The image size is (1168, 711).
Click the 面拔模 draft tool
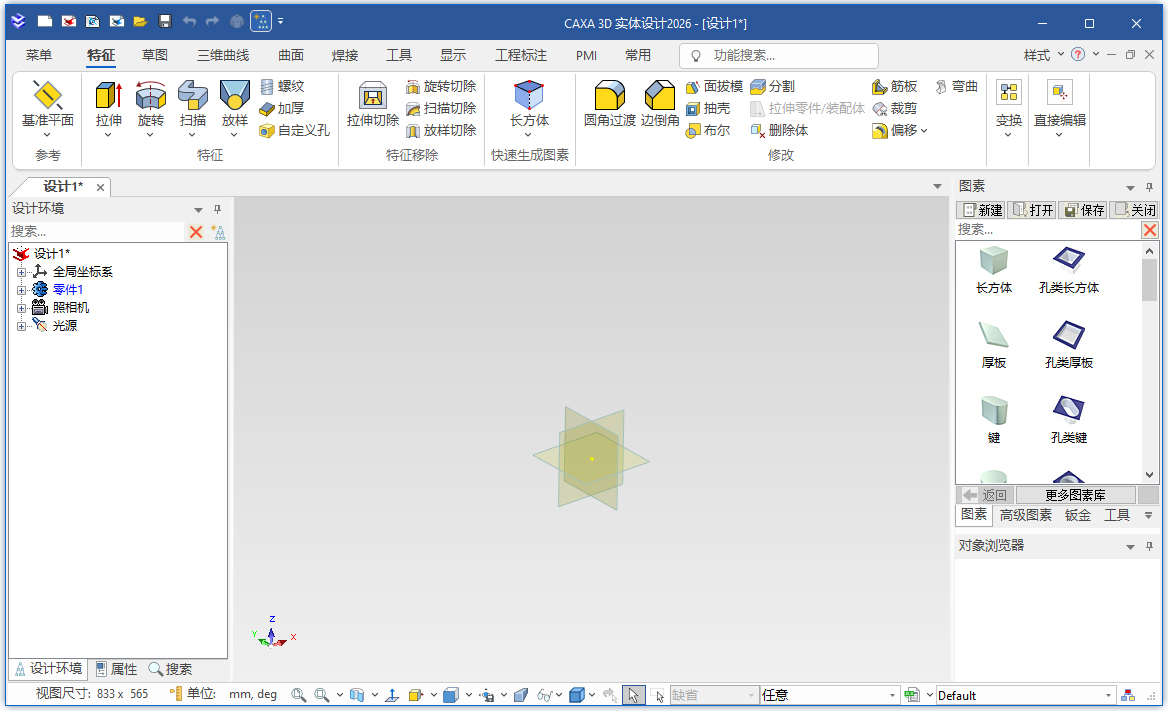[x=714, y=86]
